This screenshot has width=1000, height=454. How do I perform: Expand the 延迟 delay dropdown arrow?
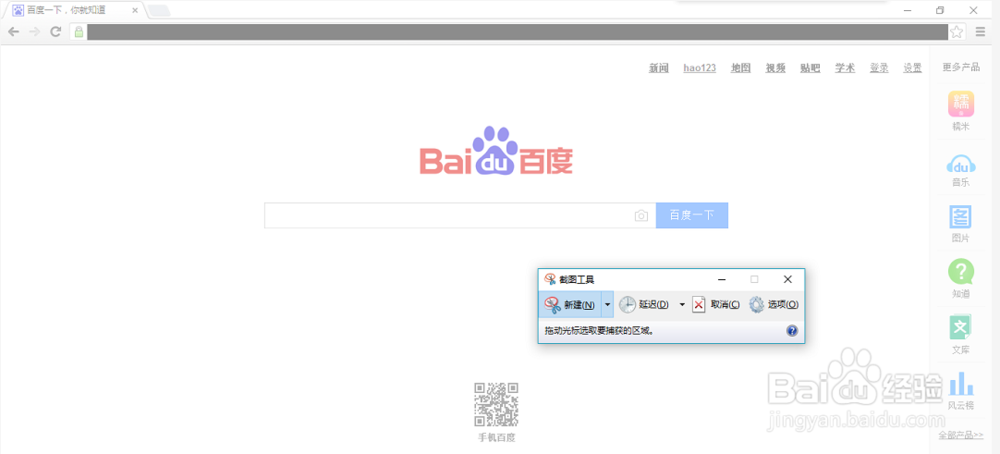tap(682, 305)
